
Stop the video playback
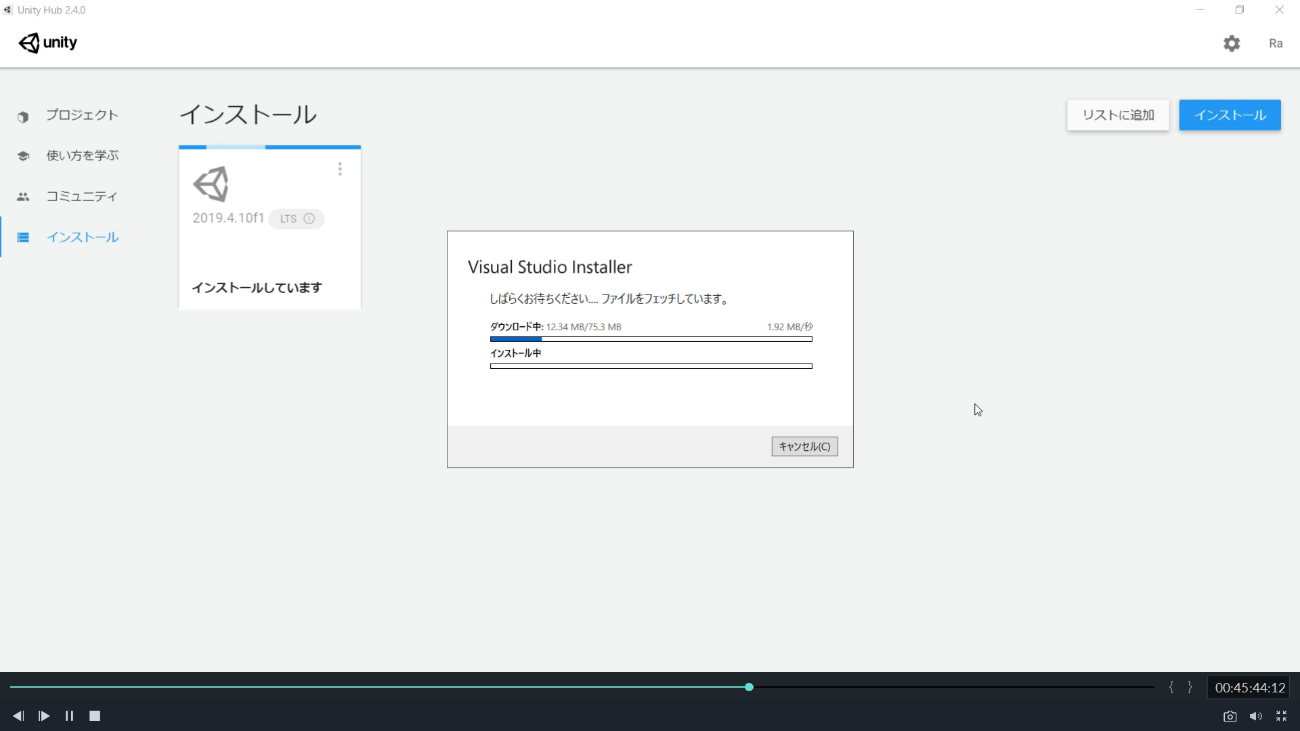click(95, 716)
